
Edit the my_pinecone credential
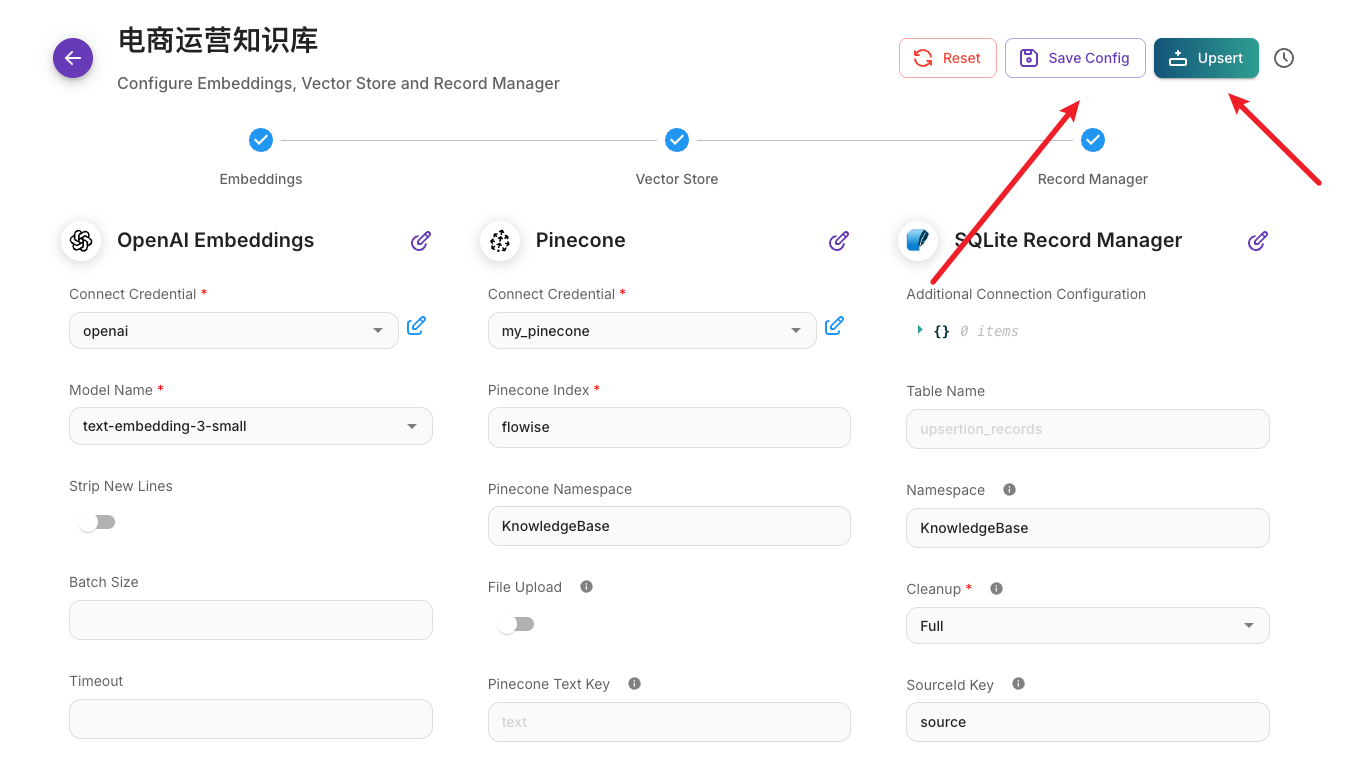[835, 326]
